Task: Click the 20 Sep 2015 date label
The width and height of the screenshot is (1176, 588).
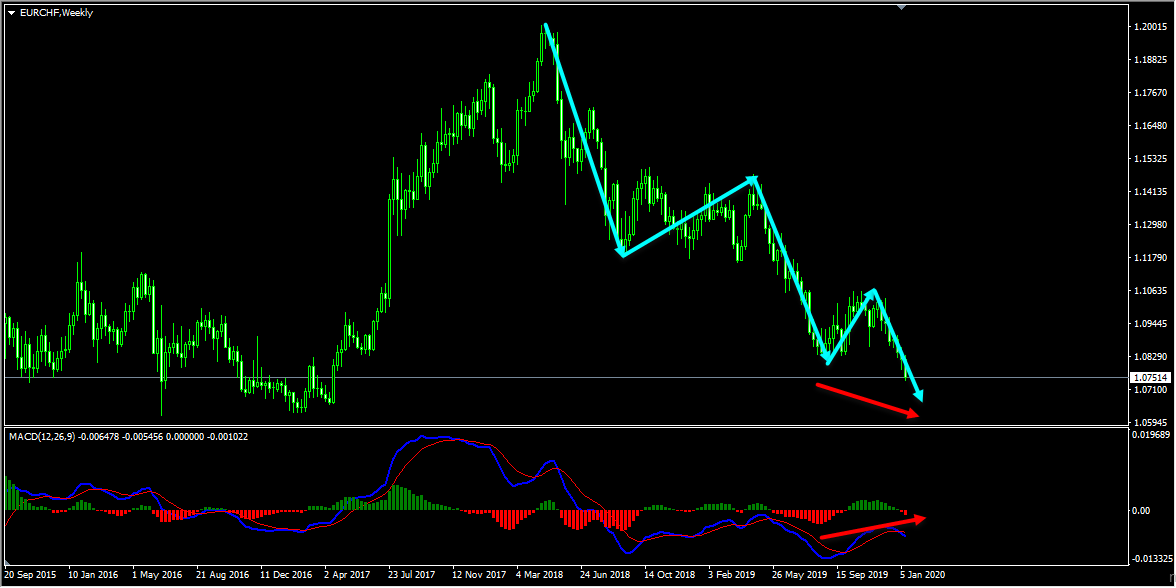Action: pyautogui.click(x=29, y=574)
